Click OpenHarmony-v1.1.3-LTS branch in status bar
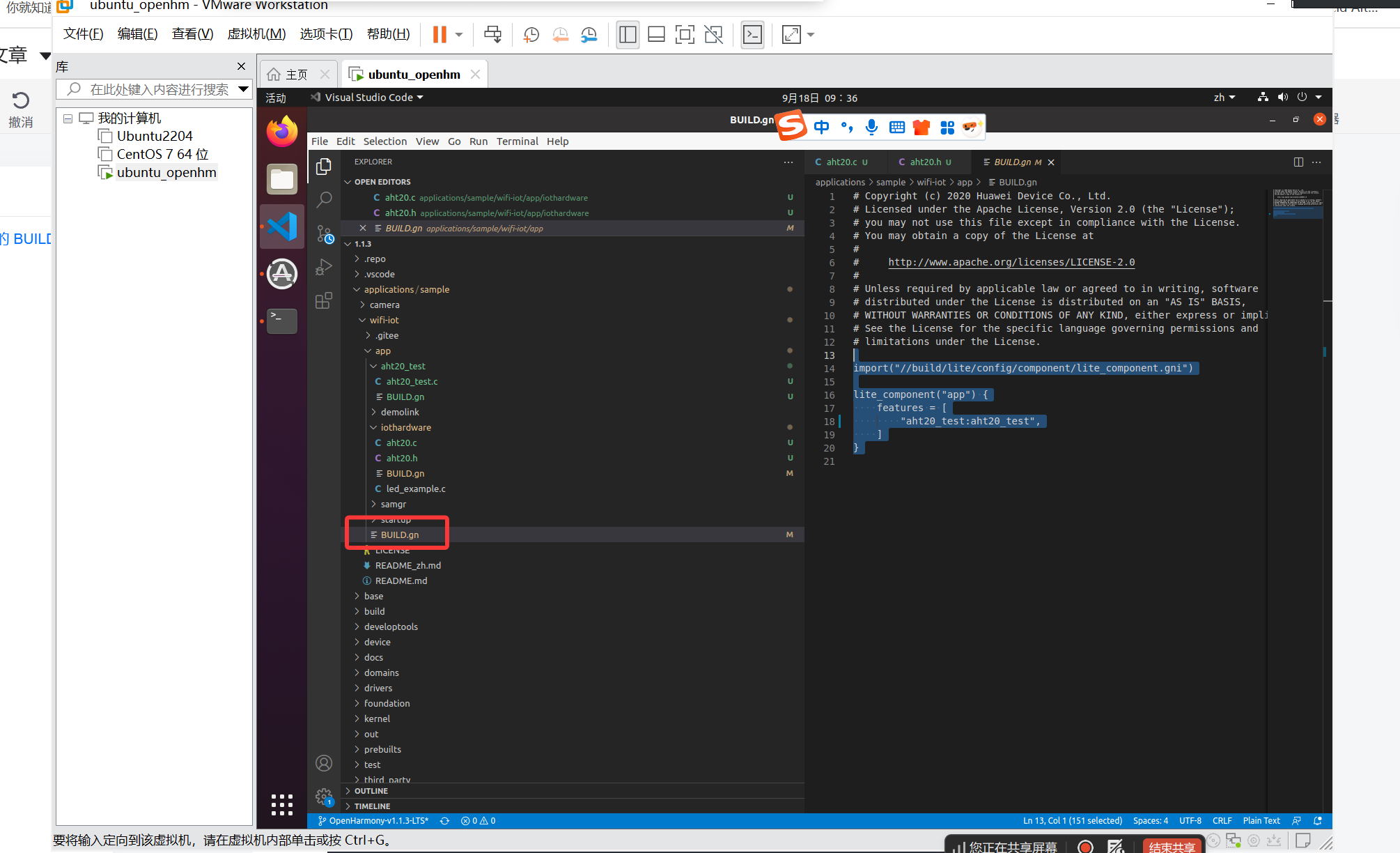The height and width of the screenshot is (853, 1400). (373, 821)
